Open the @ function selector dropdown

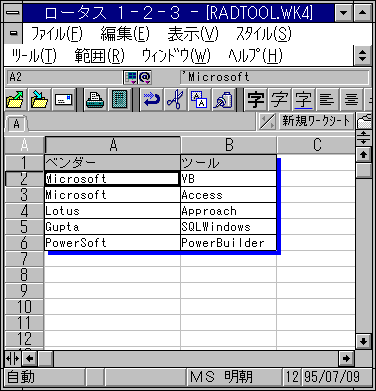pos(145,78)
